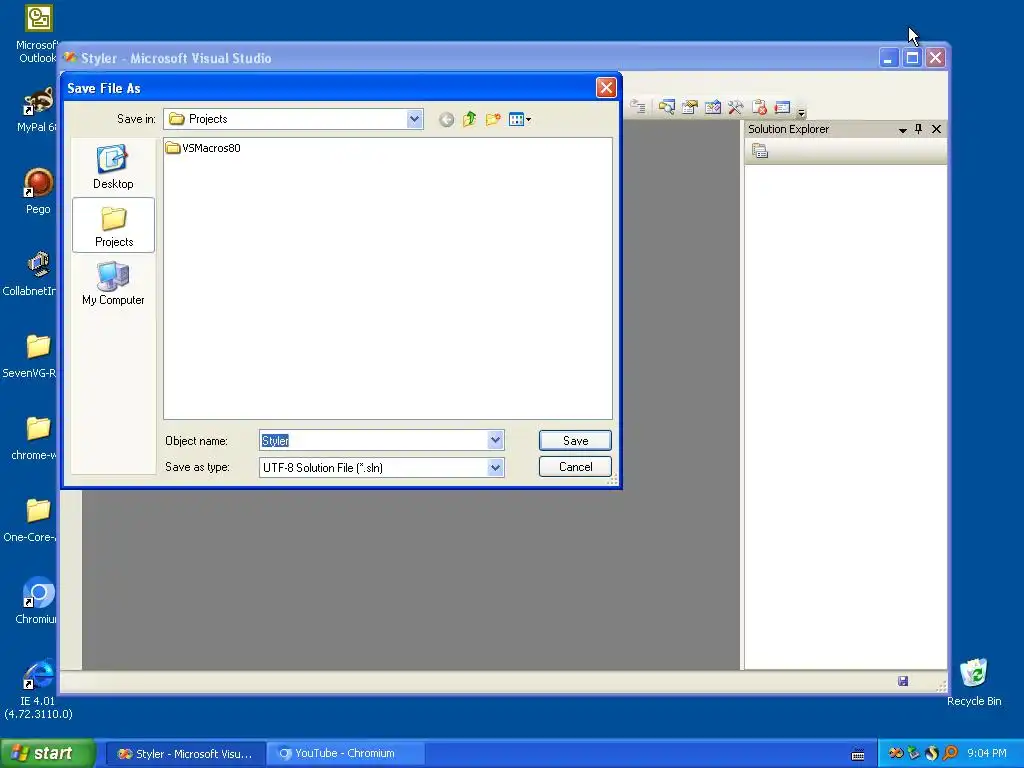Viewport: 1024px width, 768px height.
Task: Click the Cancel button
Action: click(575, 467)
